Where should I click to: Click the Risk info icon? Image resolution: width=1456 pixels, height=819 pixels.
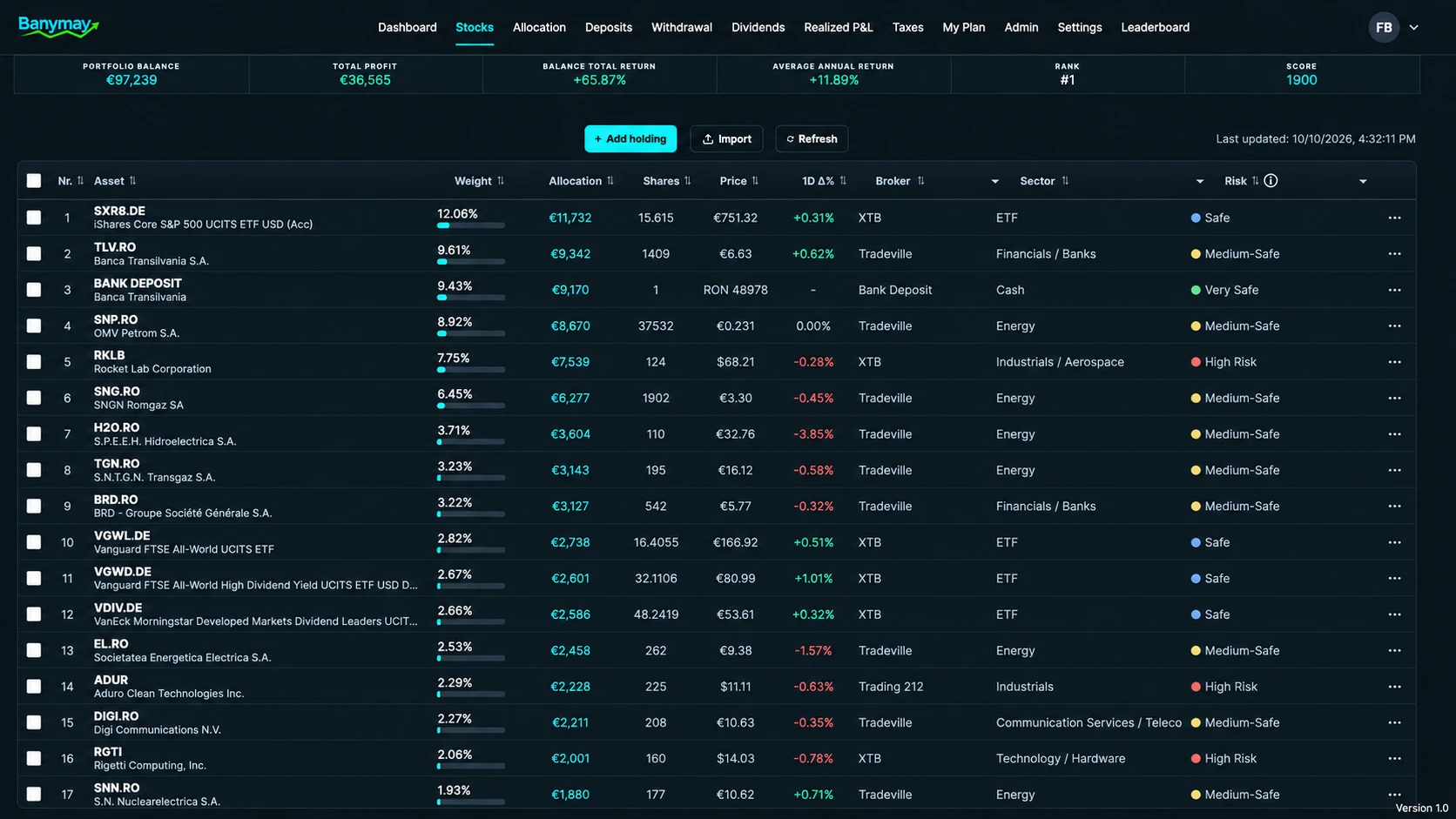pyautogui.click(x=1271, y=181)
